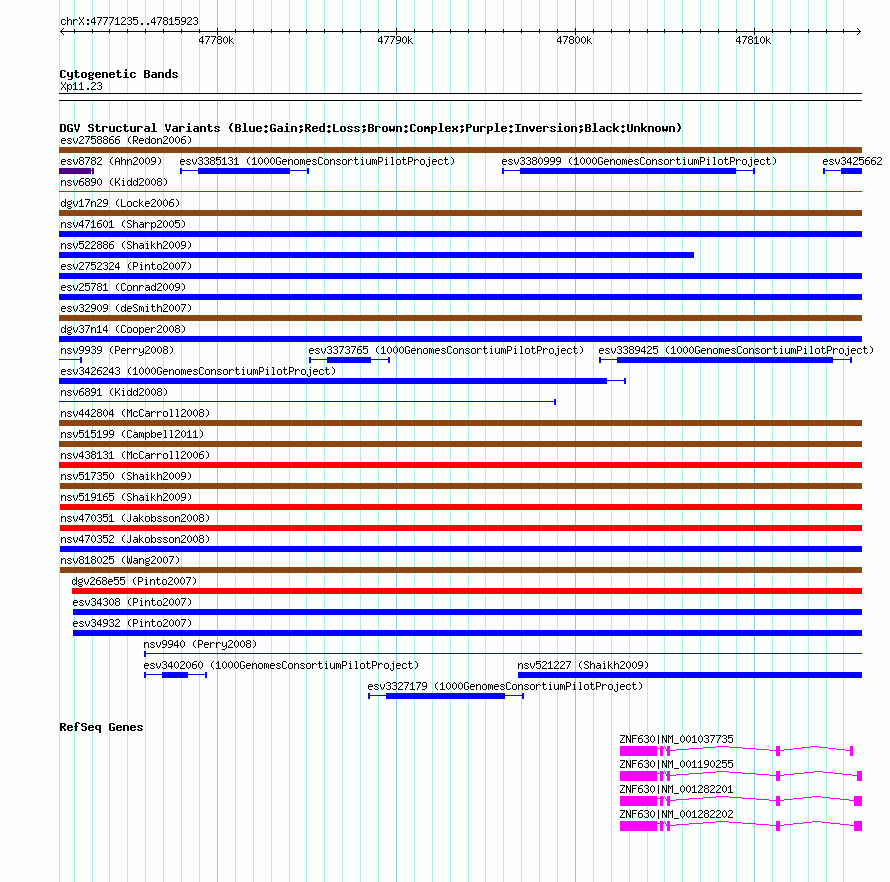
Task: Click the dgv17n29 (Locke2006) label
Action: [120, 203]
